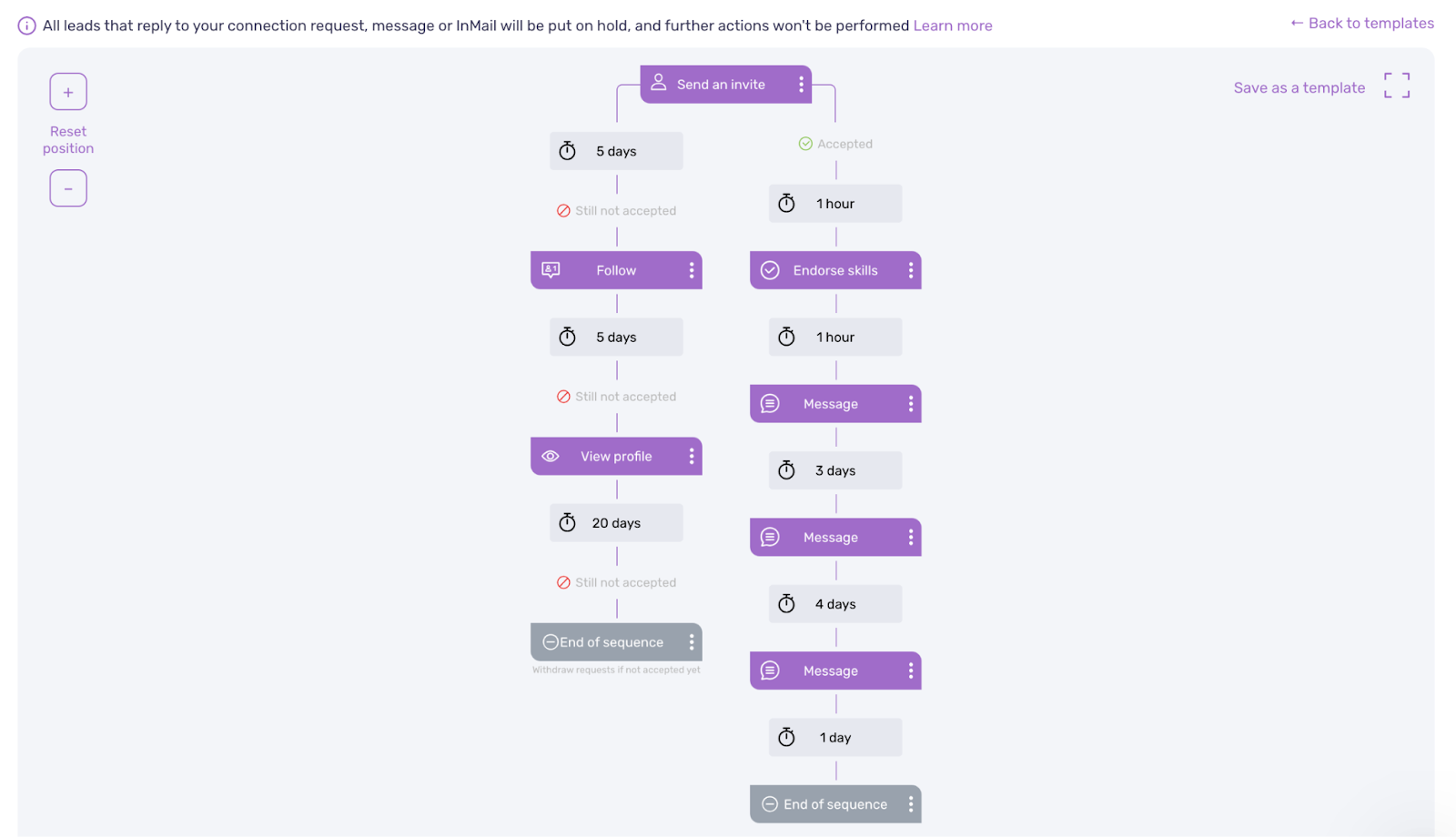Click the zoom in plus control
This screenshot has height=837, width=1456.
[67, 91]
